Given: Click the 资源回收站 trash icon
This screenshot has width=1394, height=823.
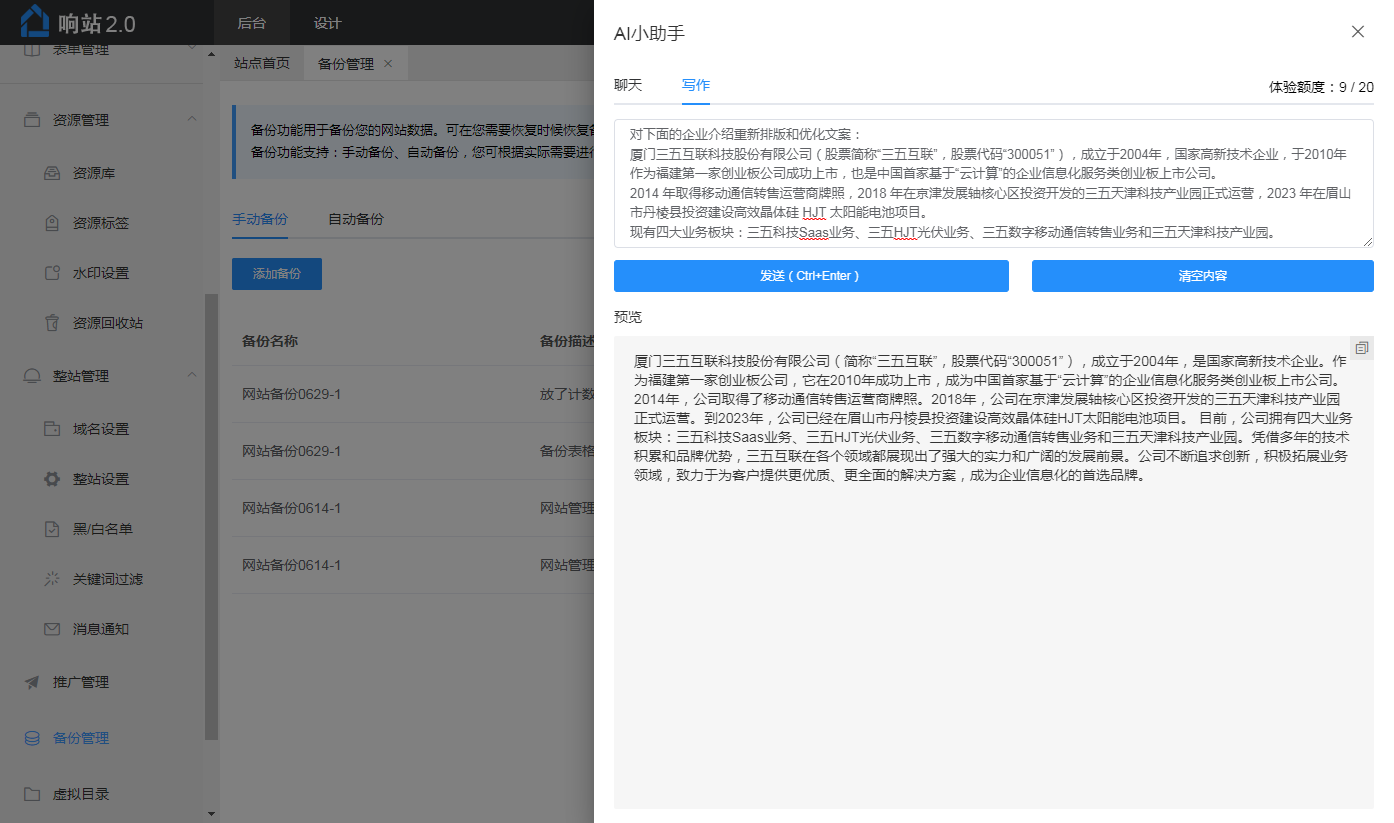Looking at the screenshot, I should [52, 323].
